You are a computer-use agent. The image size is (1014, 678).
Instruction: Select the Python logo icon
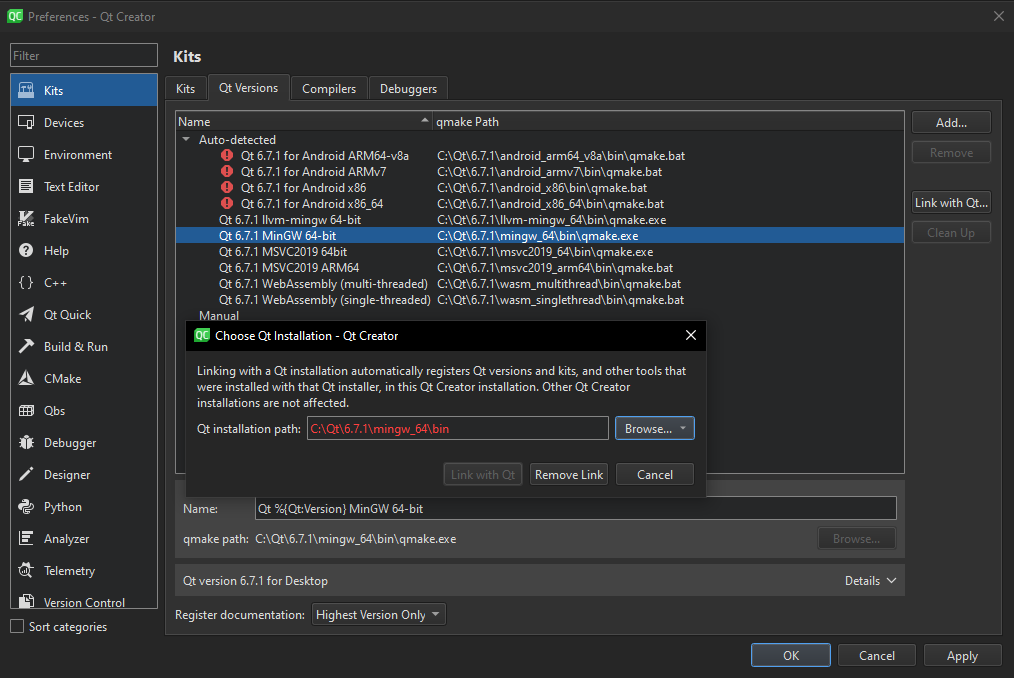[26, 507]
